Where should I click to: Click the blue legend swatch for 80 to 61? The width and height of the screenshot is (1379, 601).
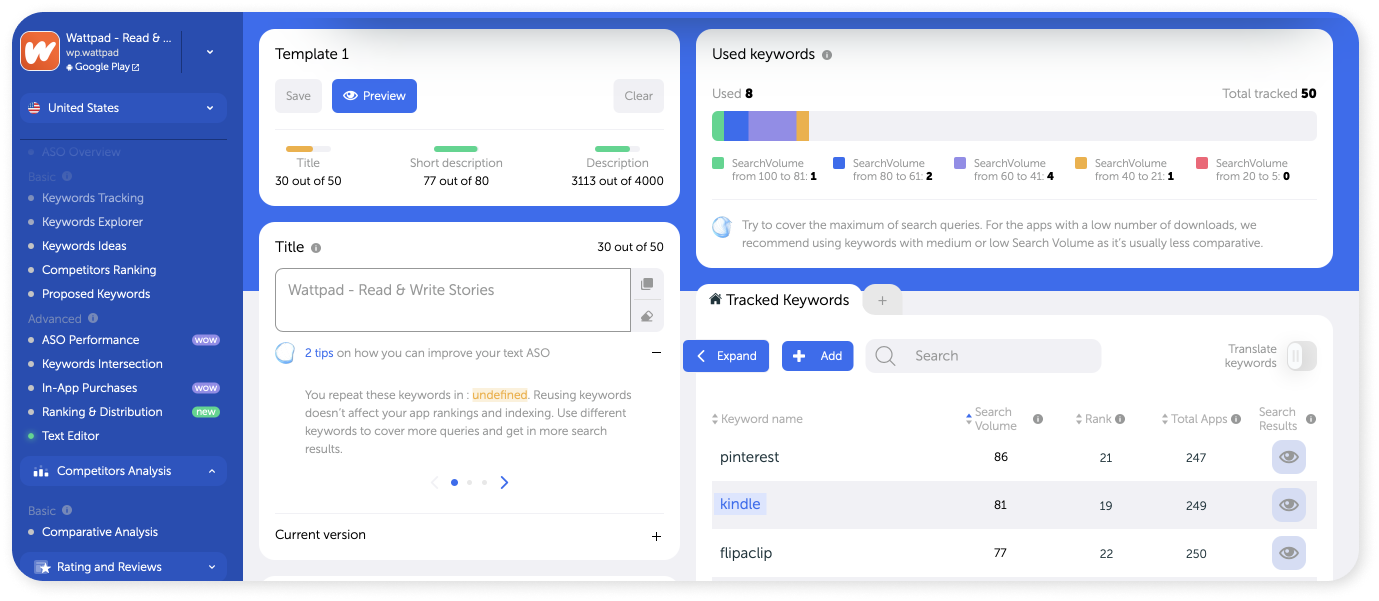[839, 163]
